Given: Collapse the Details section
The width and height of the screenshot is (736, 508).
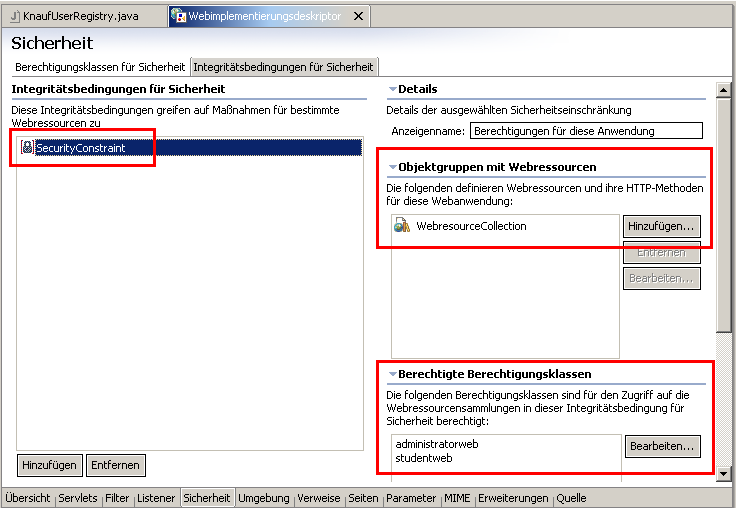Looking at the screenshot, I should click(392, 89).
